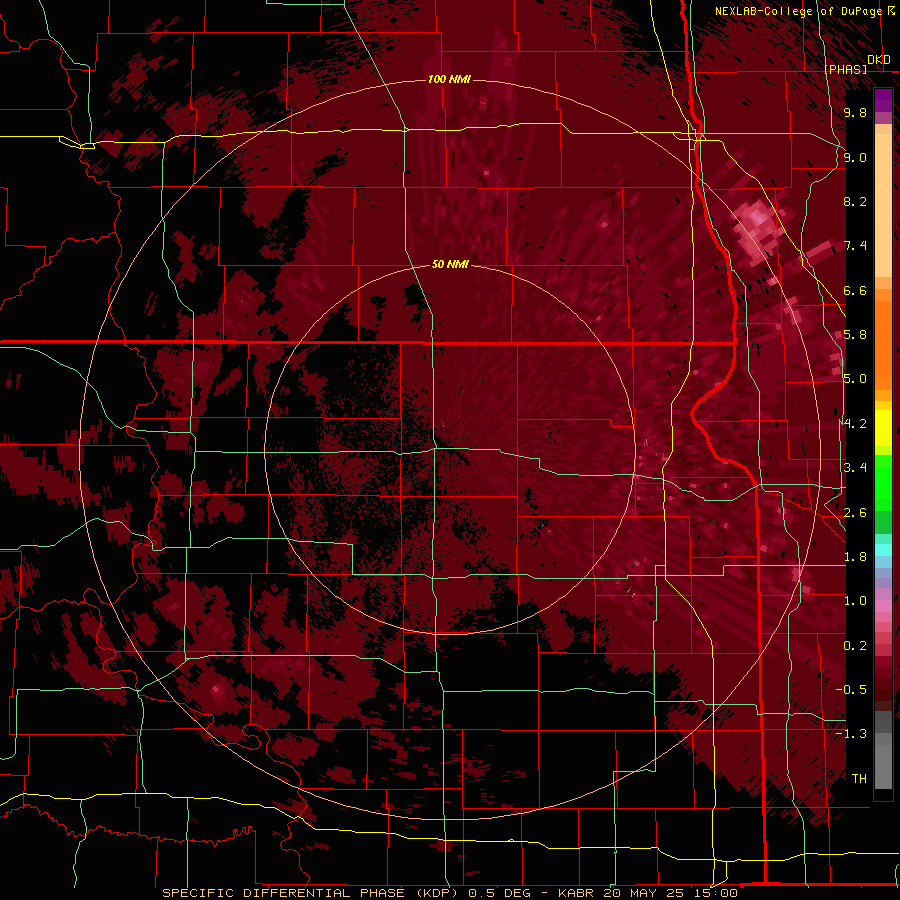900x900 pixels.
Task: Click the small pink echo in the southwest
Action: (217, 690)
